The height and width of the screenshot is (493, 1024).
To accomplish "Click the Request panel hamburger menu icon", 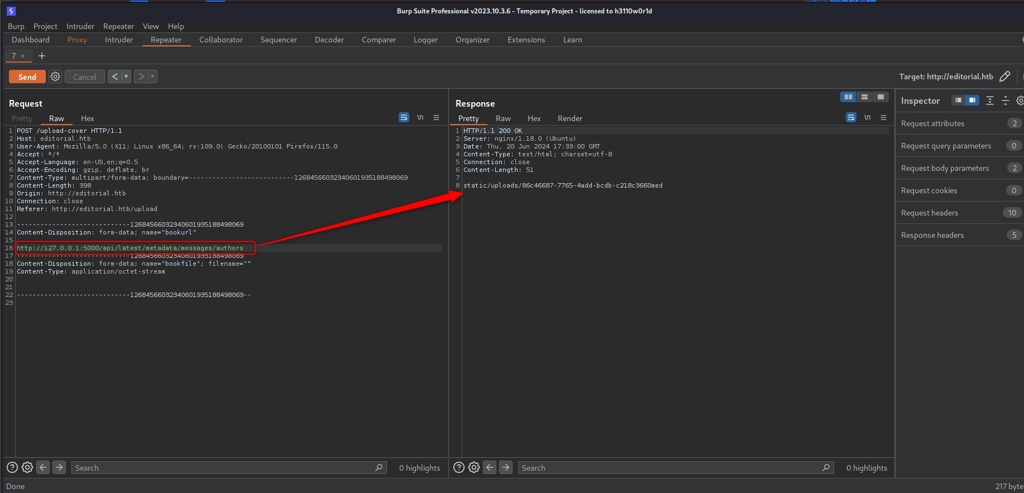I will 436,118.
